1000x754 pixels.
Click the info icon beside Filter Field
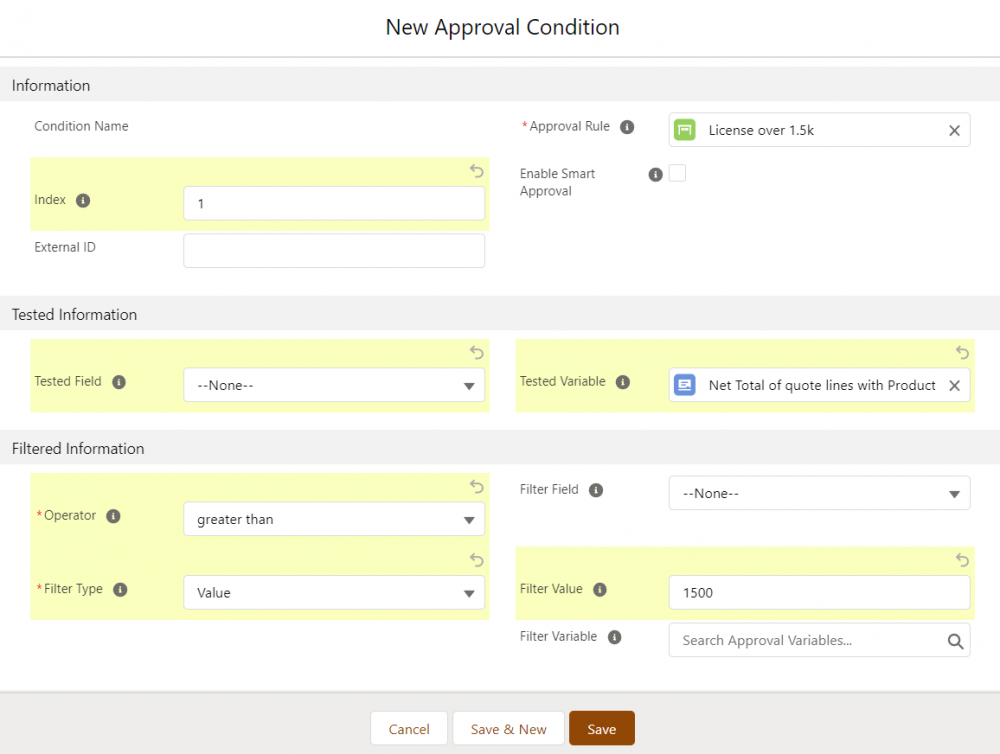point(596,490)
